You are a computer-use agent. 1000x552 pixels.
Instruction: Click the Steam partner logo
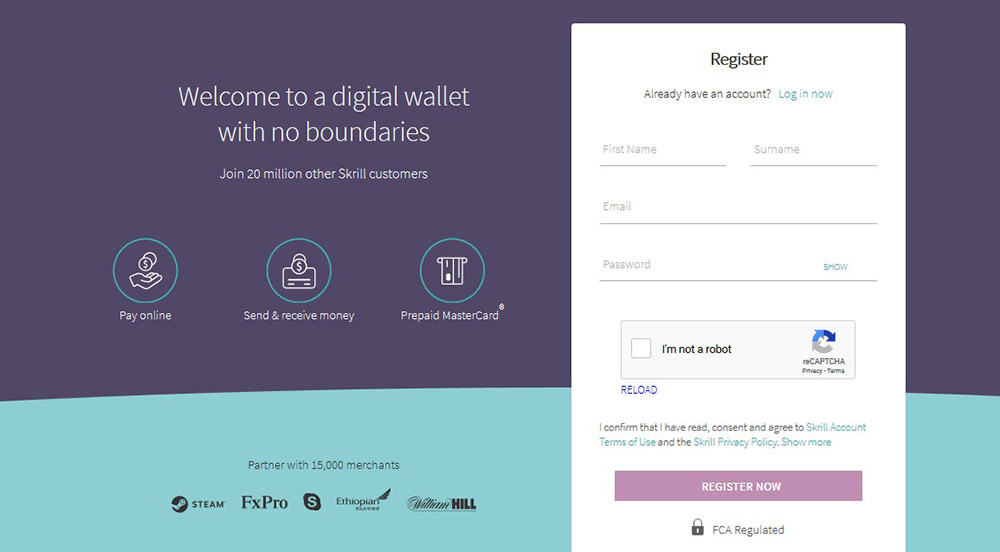[x=198, y=503]
